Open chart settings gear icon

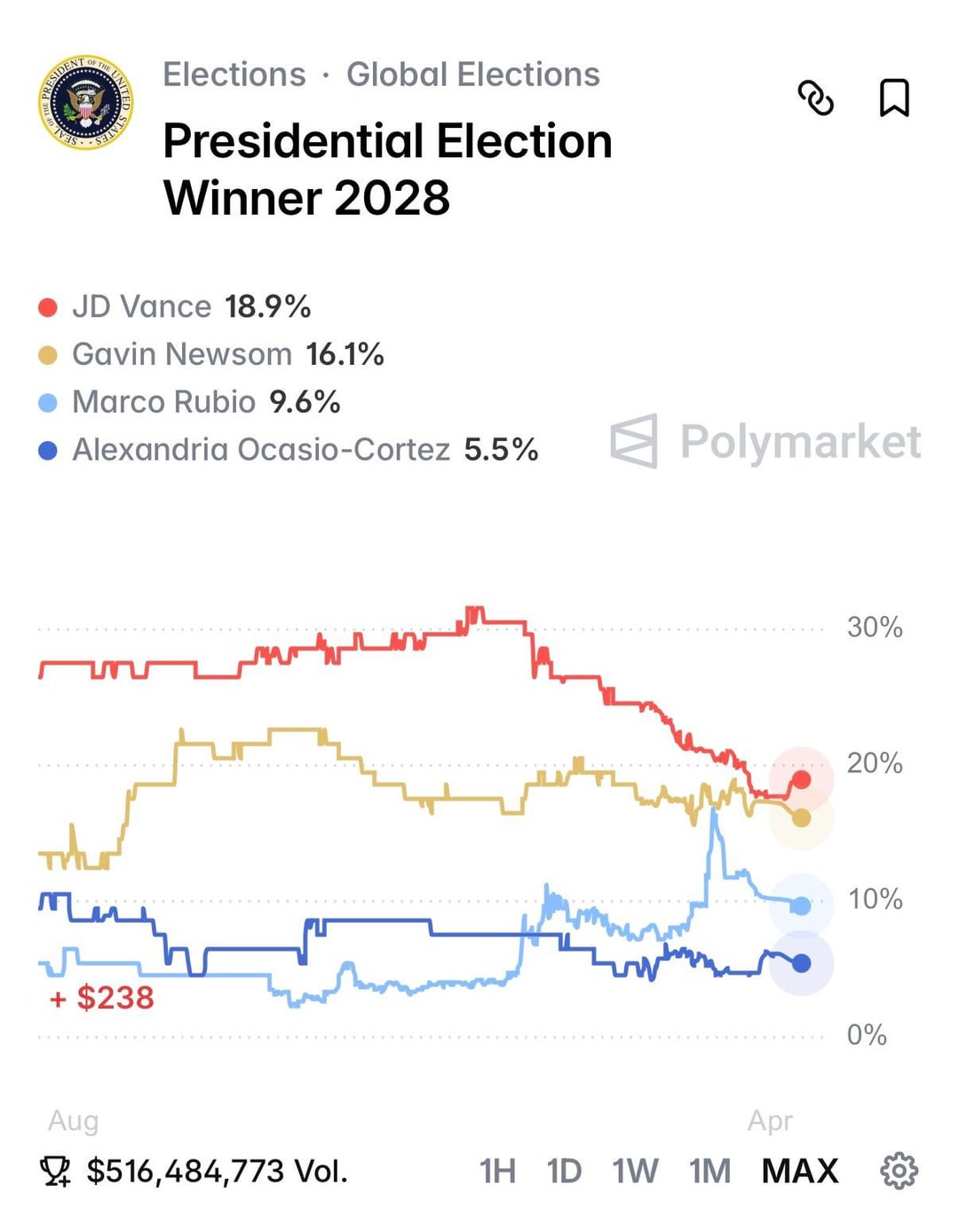click(899, 1171)
